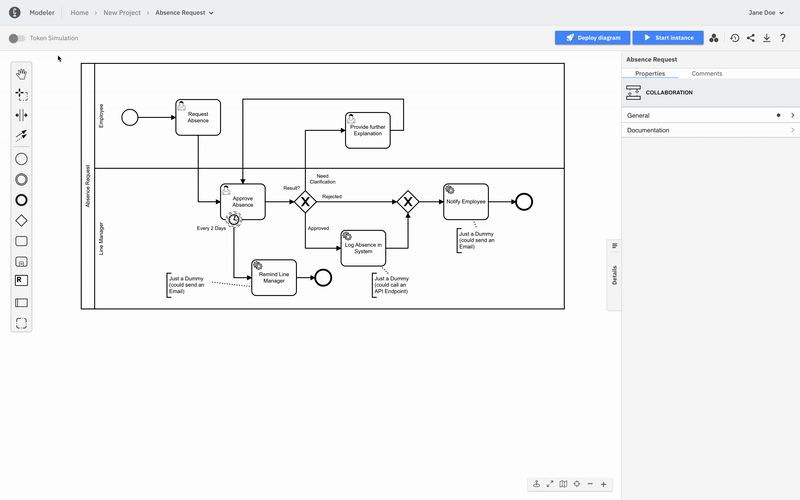800x500 pixels.
Task: Enable Token Simulation switch
Action: (x=16, y=38)
